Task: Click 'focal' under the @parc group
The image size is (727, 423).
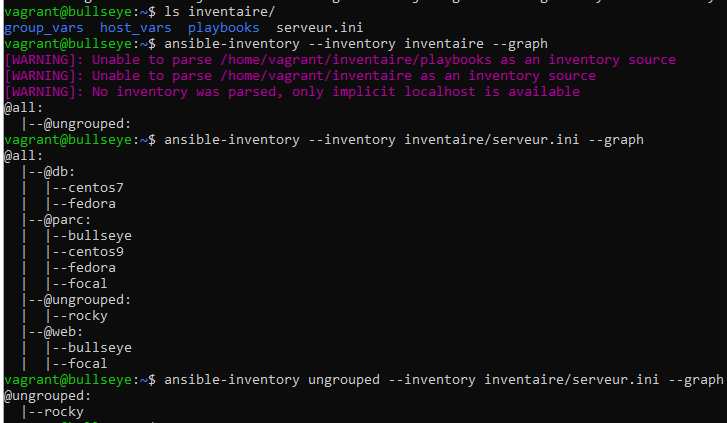Action: tap(88, 284)
